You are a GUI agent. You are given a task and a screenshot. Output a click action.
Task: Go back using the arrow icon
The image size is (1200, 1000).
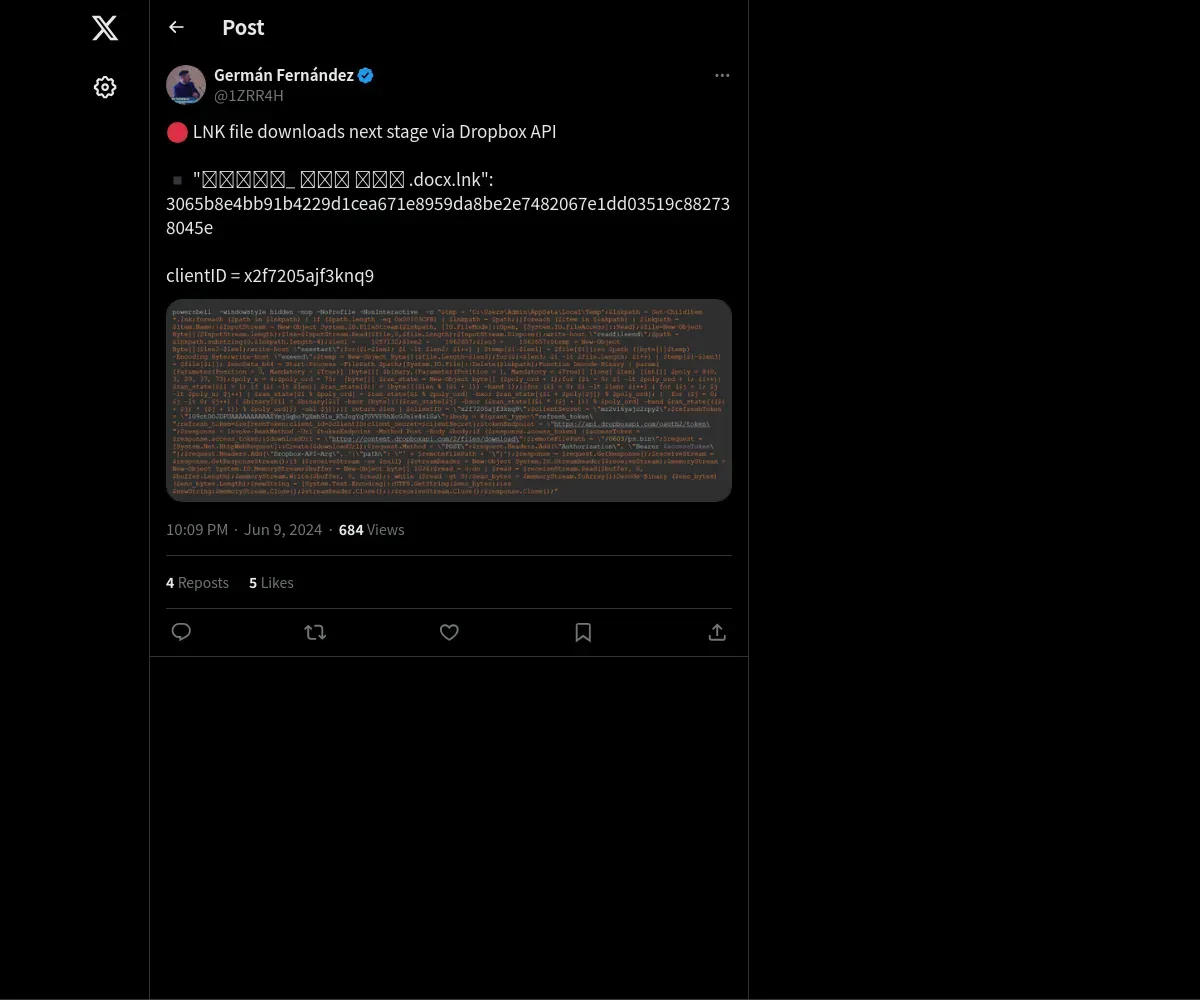[176, 27]
